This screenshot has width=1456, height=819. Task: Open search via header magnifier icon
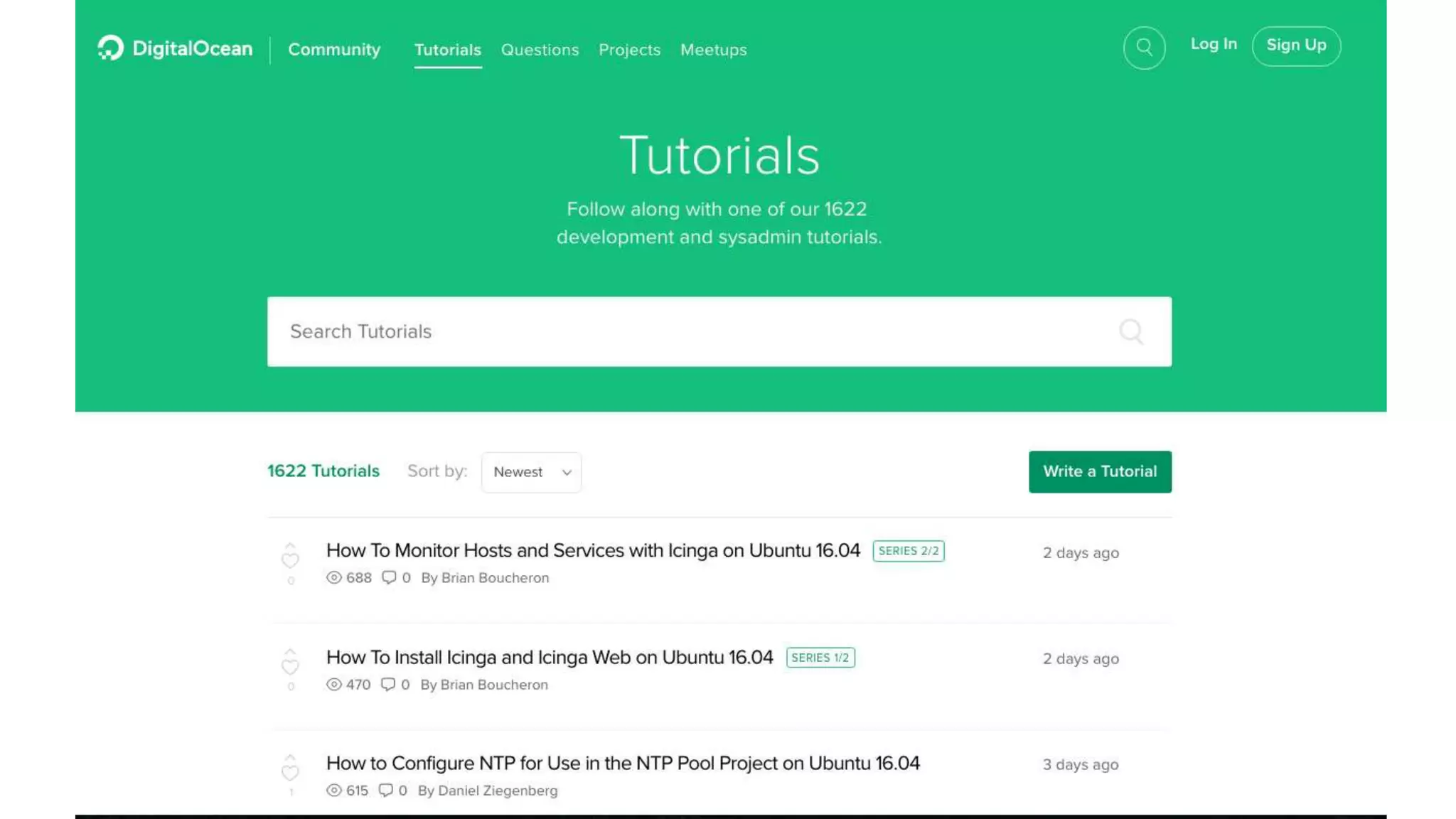[x=1144, y=48]
